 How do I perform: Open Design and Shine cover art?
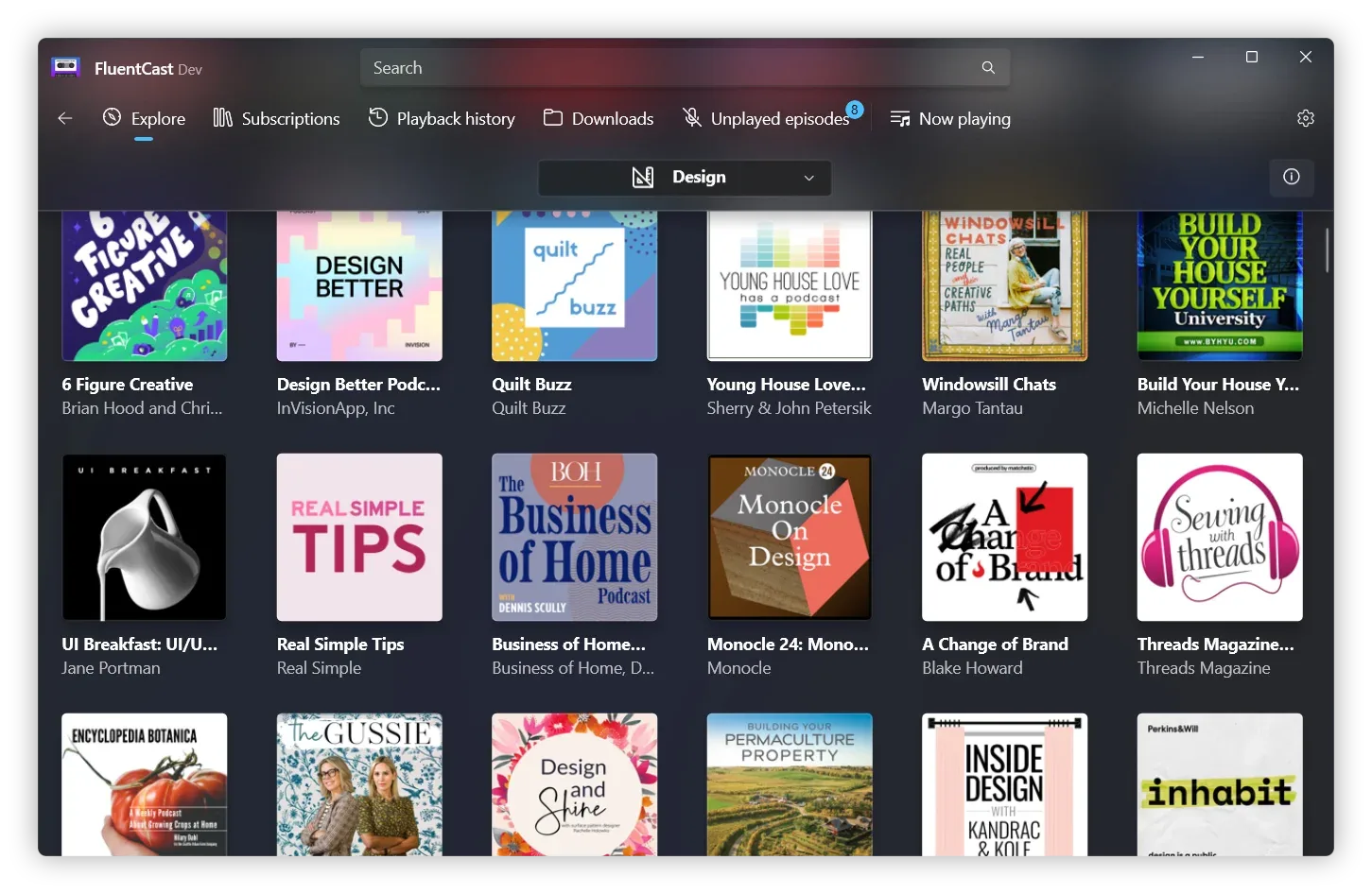point(575,784)
